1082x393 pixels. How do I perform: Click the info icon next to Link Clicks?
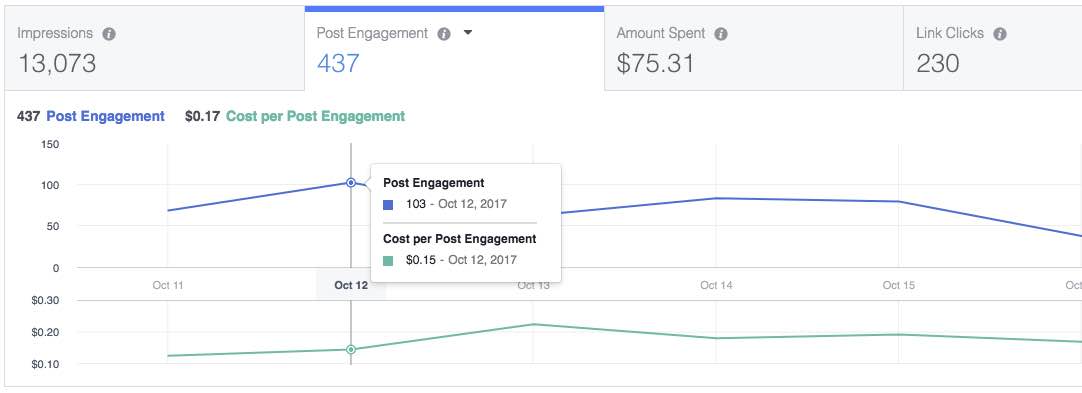[x=999, y=34]
